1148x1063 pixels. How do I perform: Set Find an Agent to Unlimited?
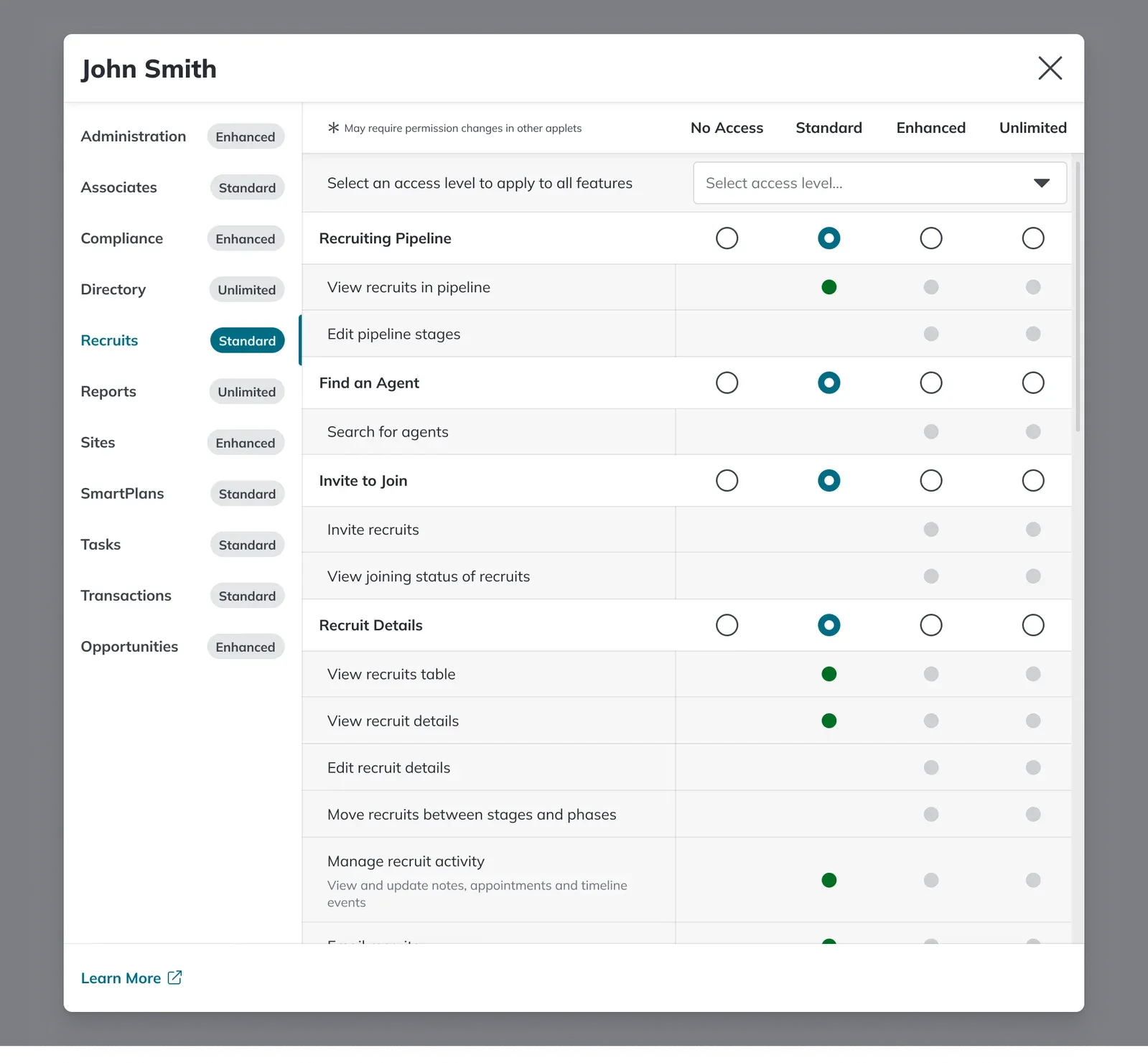(1032, 383)
